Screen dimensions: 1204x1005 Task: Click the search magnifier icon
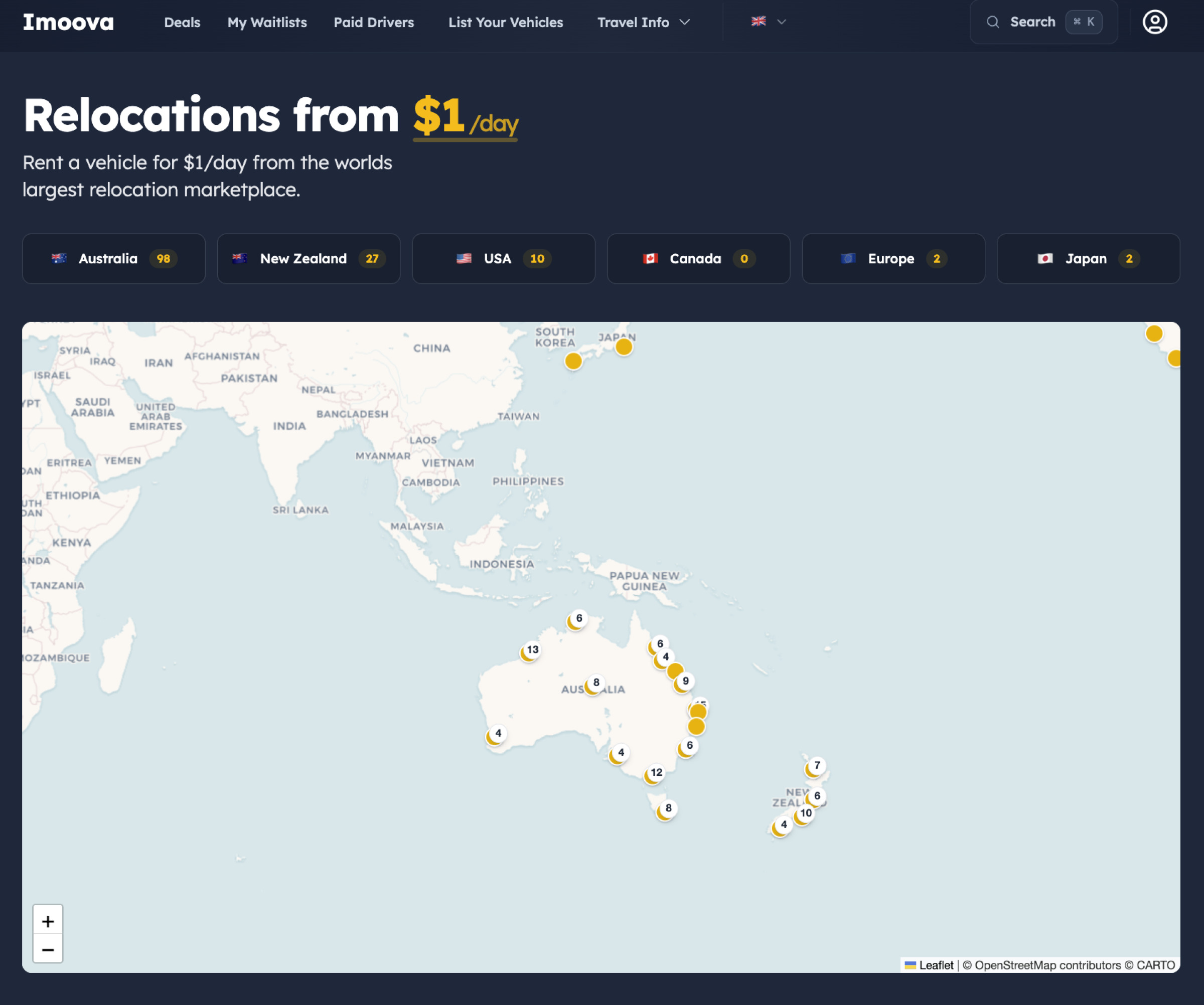click(x=992, y=23)
